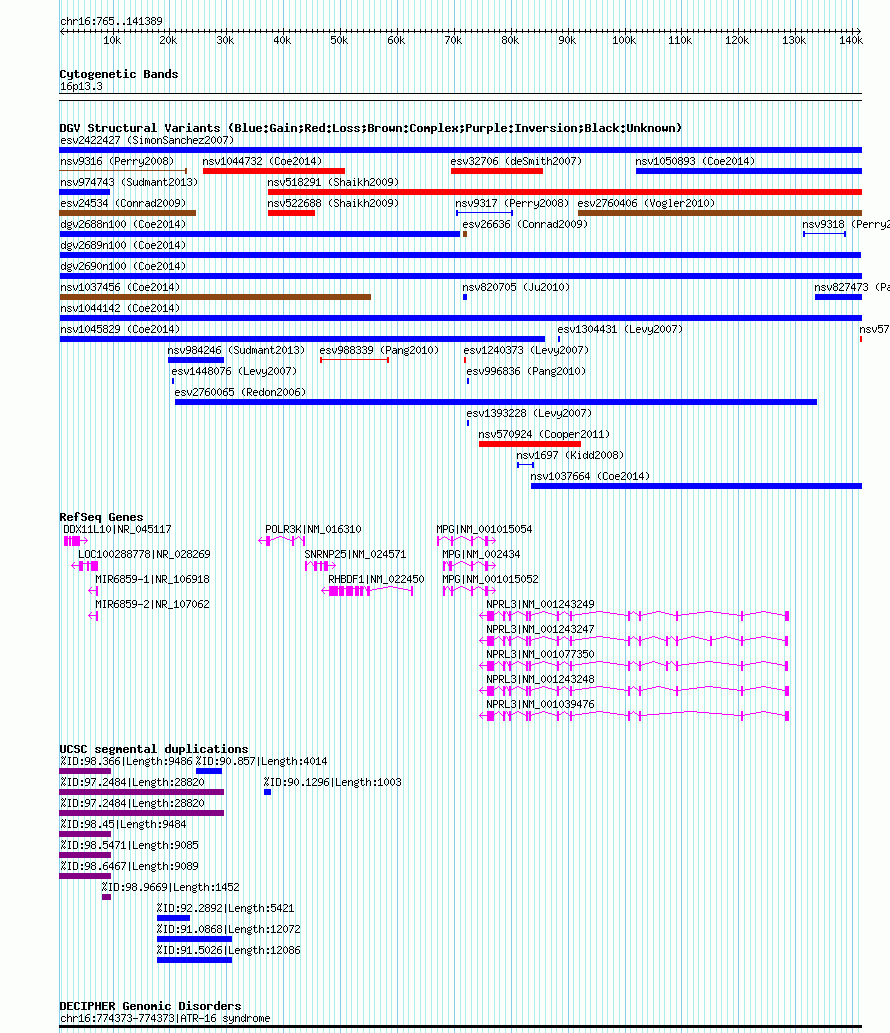The image size is (890, 1033).
Task: Click the 16p13.3 band label
Action: pyautogui.click(x=81, y=87)
